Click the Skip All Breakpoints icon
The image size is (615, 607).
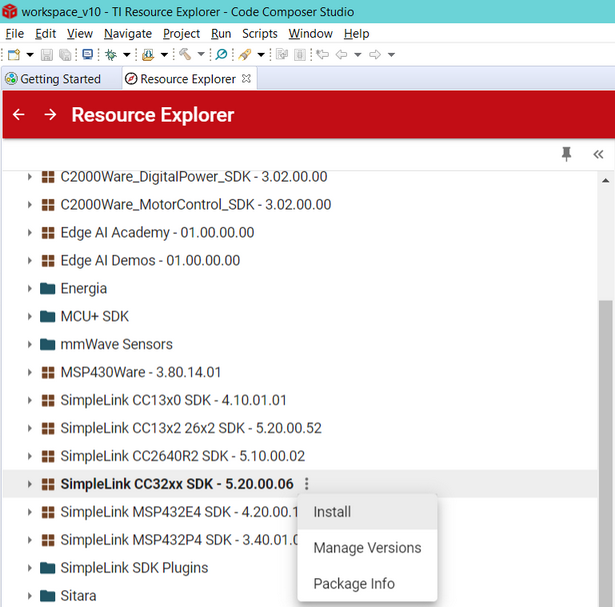click(221, 54)
